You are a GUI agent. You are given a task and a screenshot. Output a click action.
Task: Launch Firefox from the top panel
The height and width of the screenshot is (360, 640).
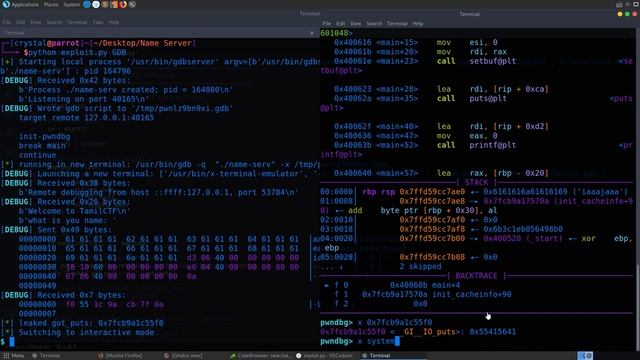[123, 4]
